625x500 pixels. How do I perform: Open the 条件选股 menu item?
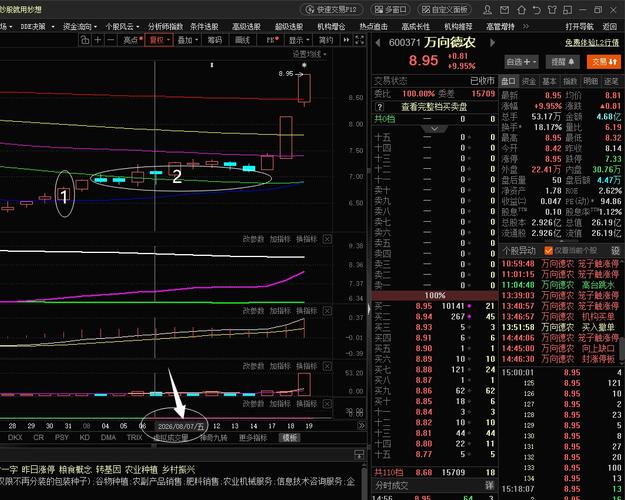coord(204,27)
